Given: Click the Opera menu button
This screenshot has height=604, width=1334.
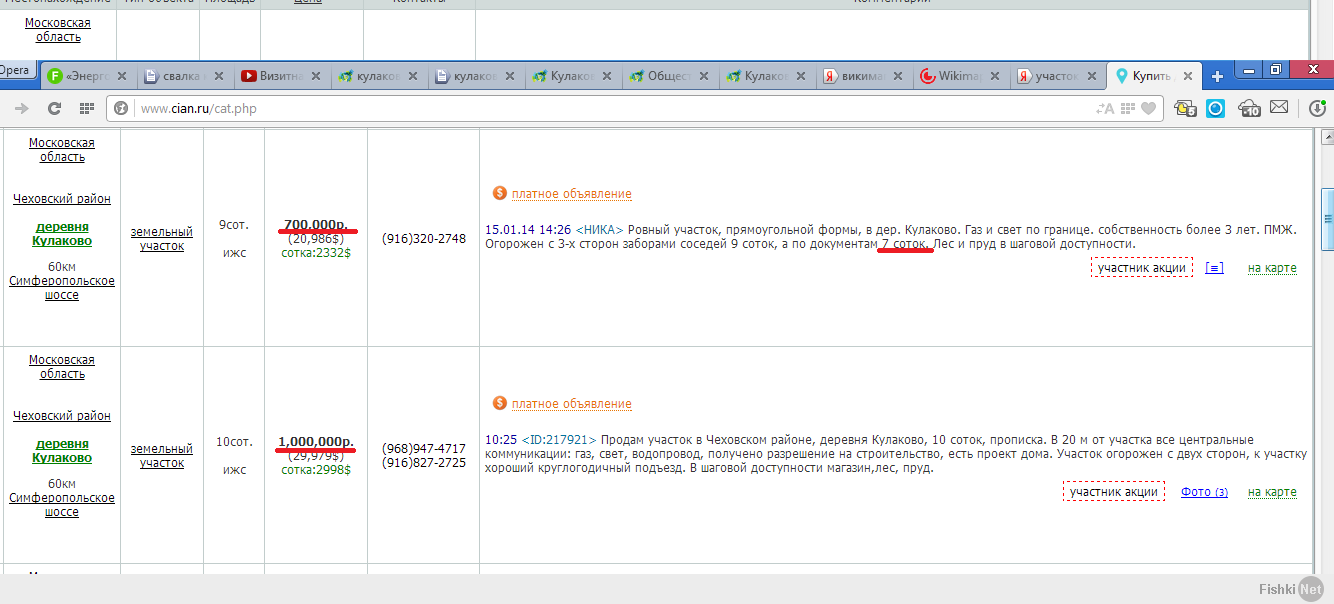Looking at the screenshot, I should [x=15, y=70].
